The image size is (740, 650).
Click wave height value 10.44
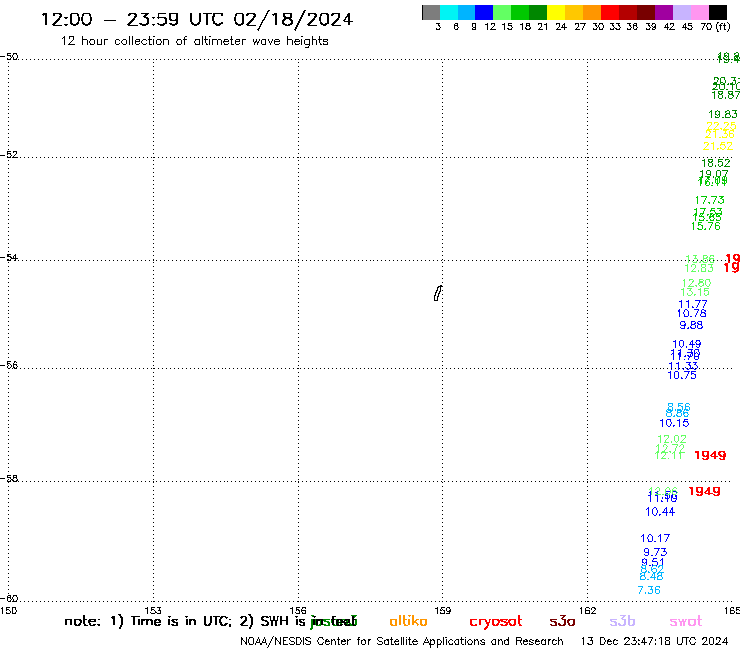[x=660, y=512]
